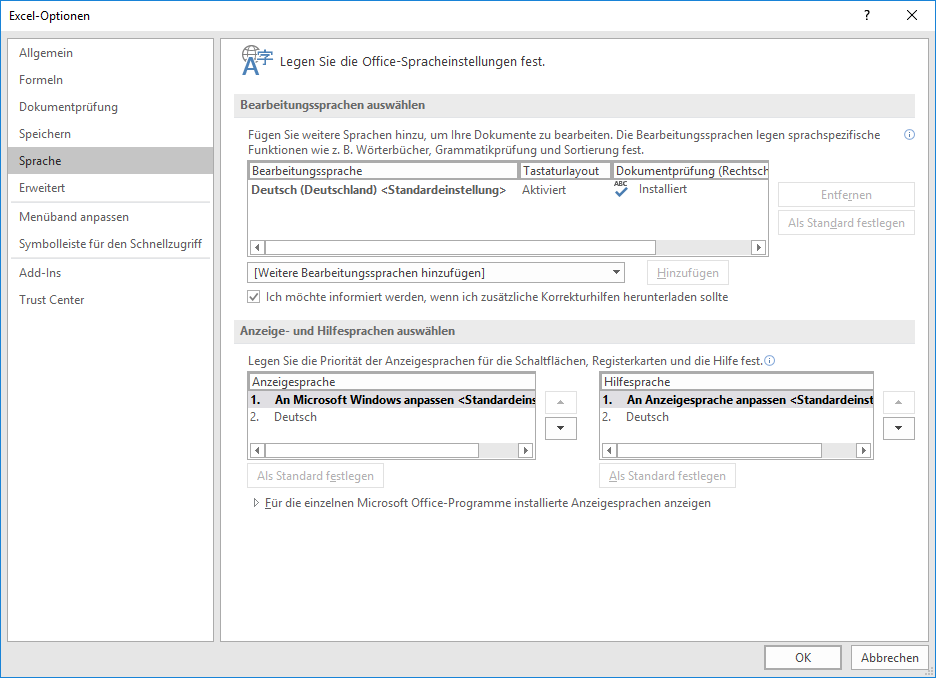Click the Office language settings icon
936x678 pixels.
[x=257, y=60]
